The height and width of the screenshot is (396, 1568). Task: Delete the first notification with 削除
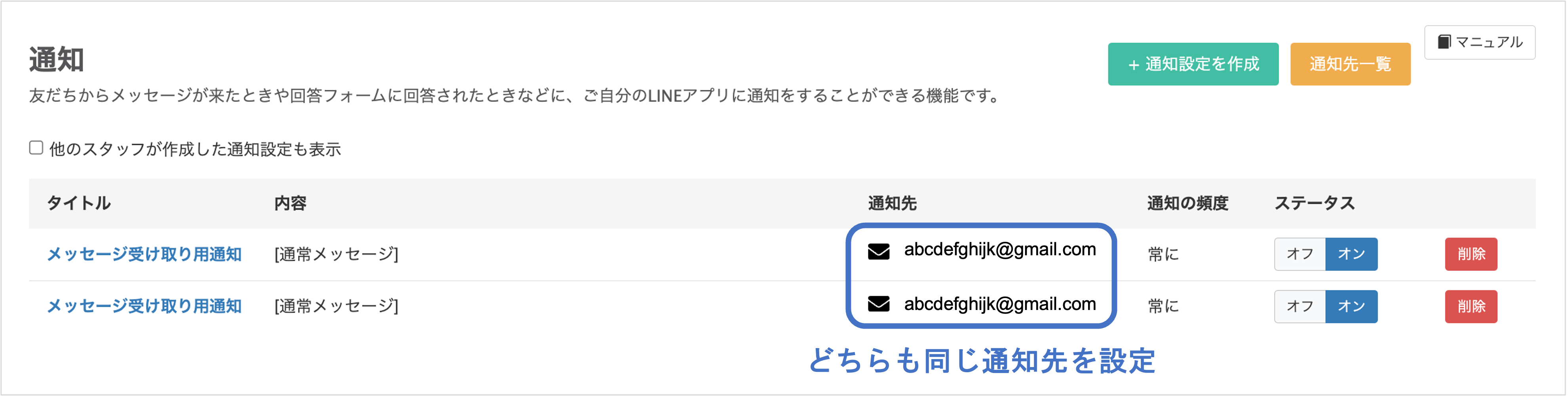[x=1471, y=254]
